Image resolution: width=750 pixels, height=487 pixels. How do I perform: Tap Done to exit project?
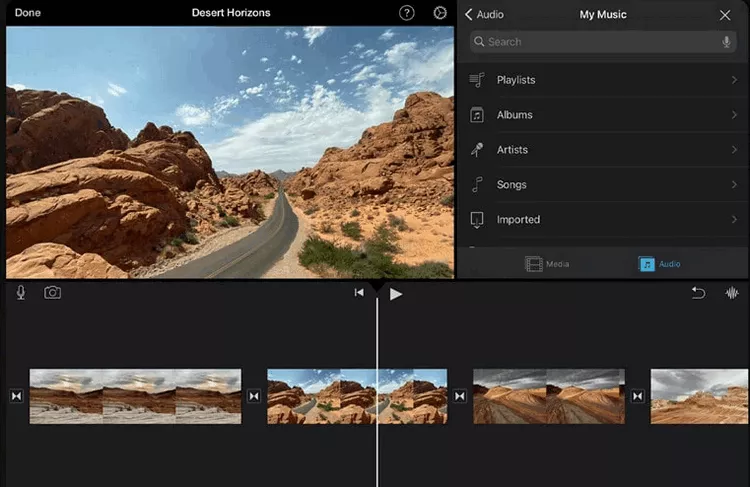coord(28,13)
